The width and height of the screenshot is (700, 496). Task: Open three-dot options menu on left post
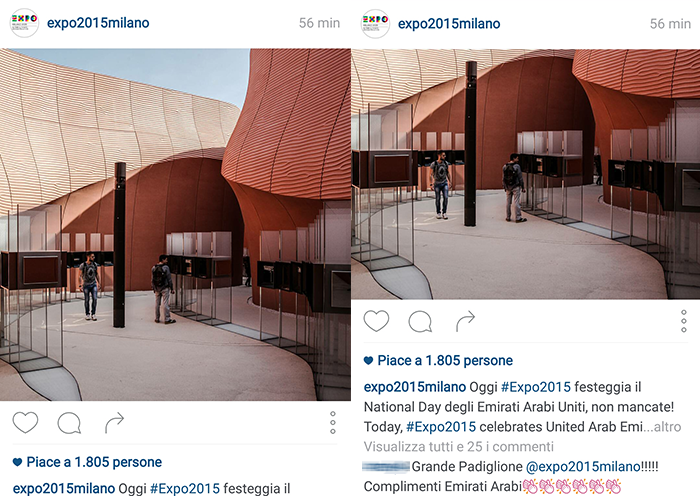[x=333, y=422]
